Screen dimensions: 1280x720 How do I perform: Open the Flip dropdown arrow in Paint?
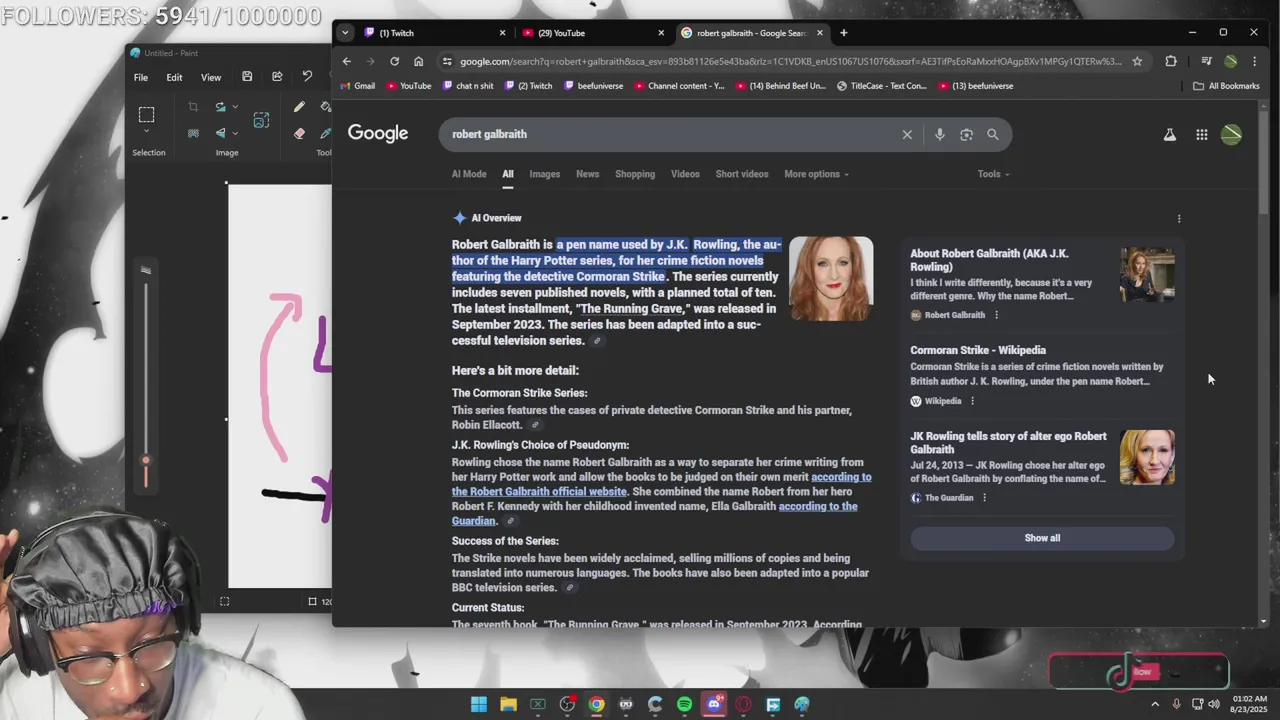click(235, 133)
